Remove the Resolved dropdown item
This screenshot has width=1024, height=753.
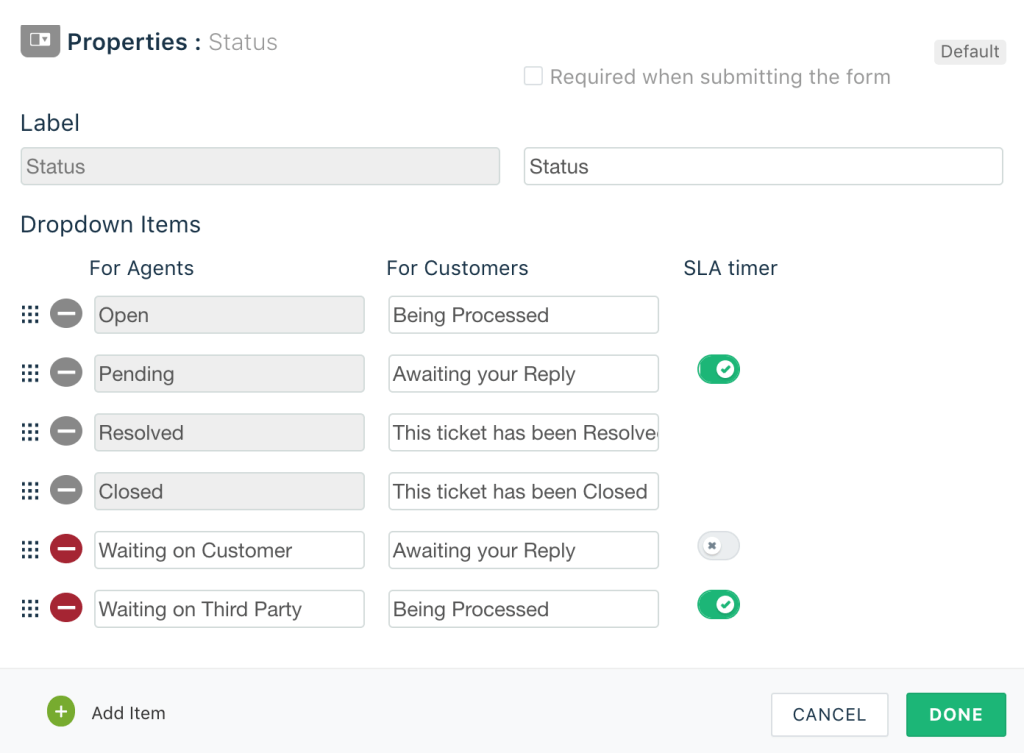pos(65,431)
